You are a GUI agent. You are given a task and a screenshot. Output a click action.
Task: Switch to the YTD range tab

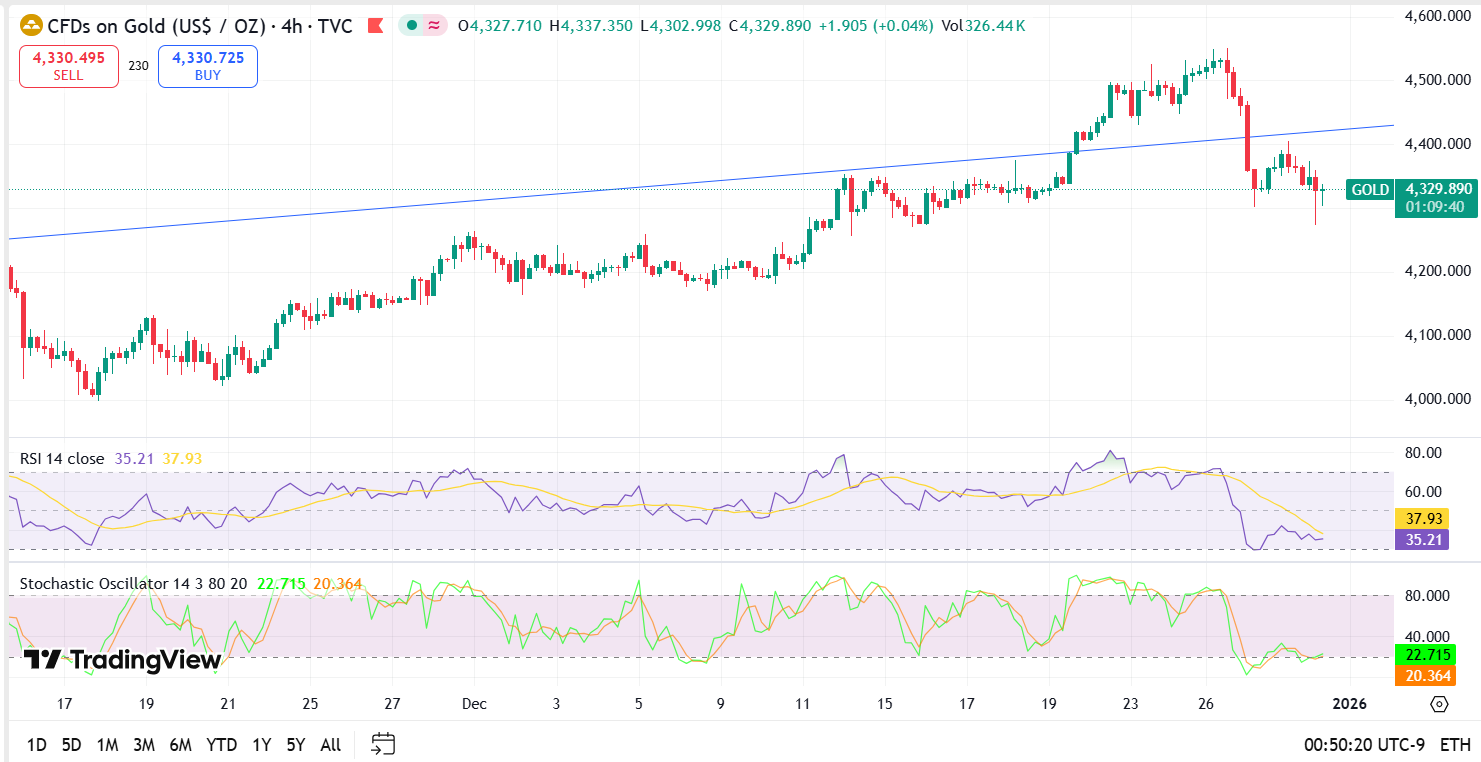(x=222, y=744)
